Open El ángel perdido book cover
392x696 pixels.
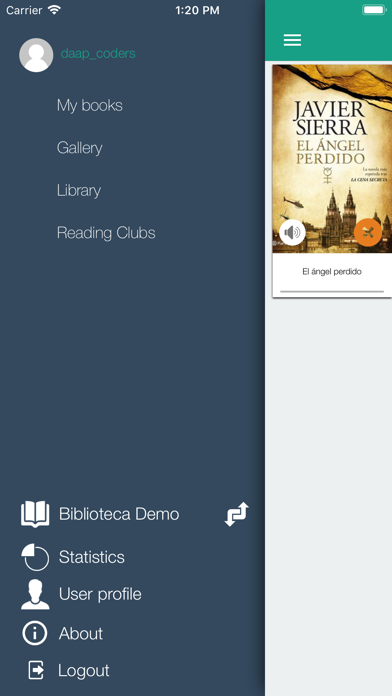click(332, 159)
